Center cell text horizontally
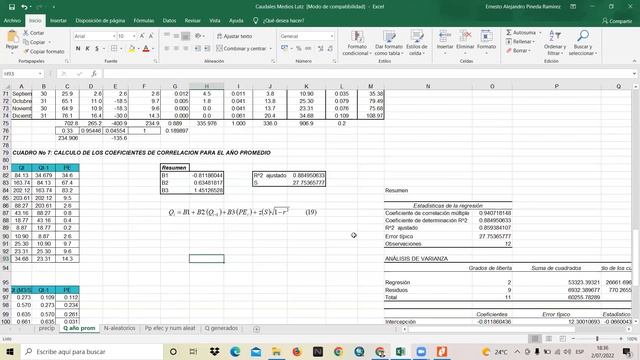The image size is (640, 360). click(176, 49)
